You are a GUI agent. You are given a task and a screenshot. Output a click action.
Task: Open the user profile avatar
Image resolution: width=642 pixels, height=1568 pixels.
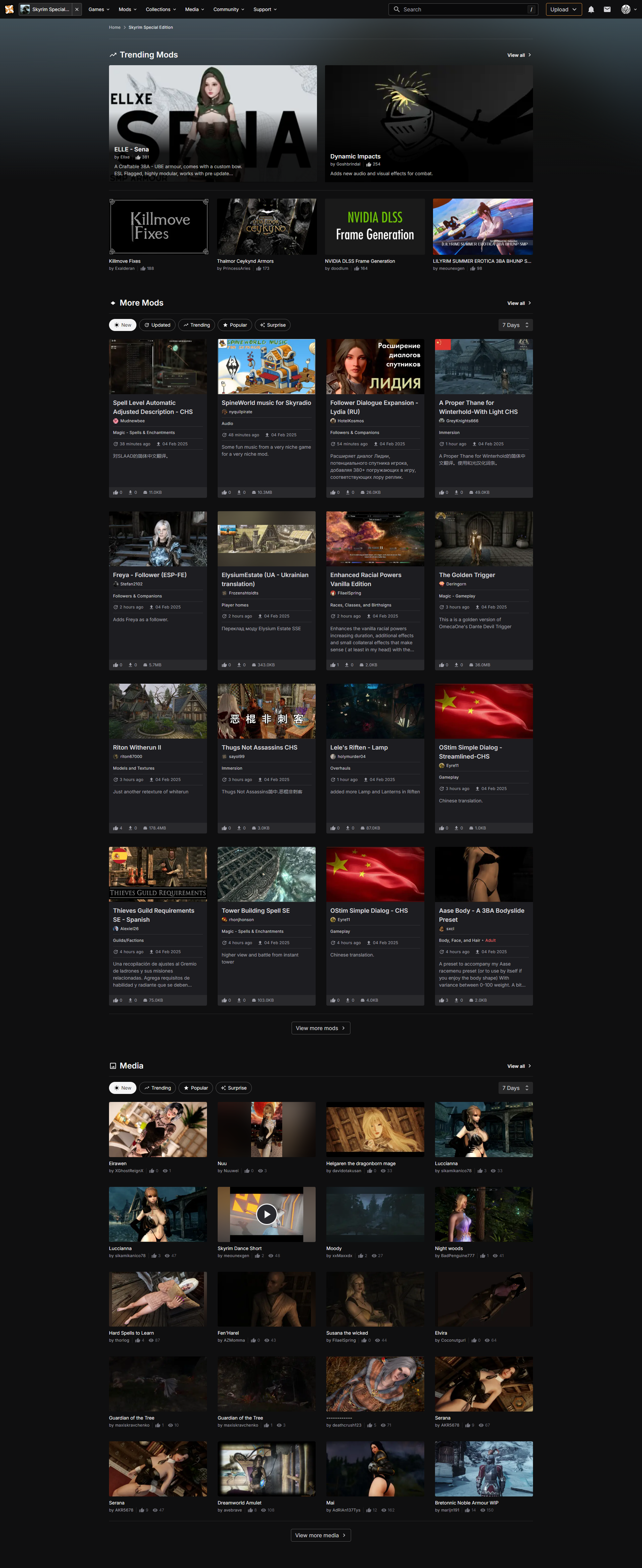point(626,9)
